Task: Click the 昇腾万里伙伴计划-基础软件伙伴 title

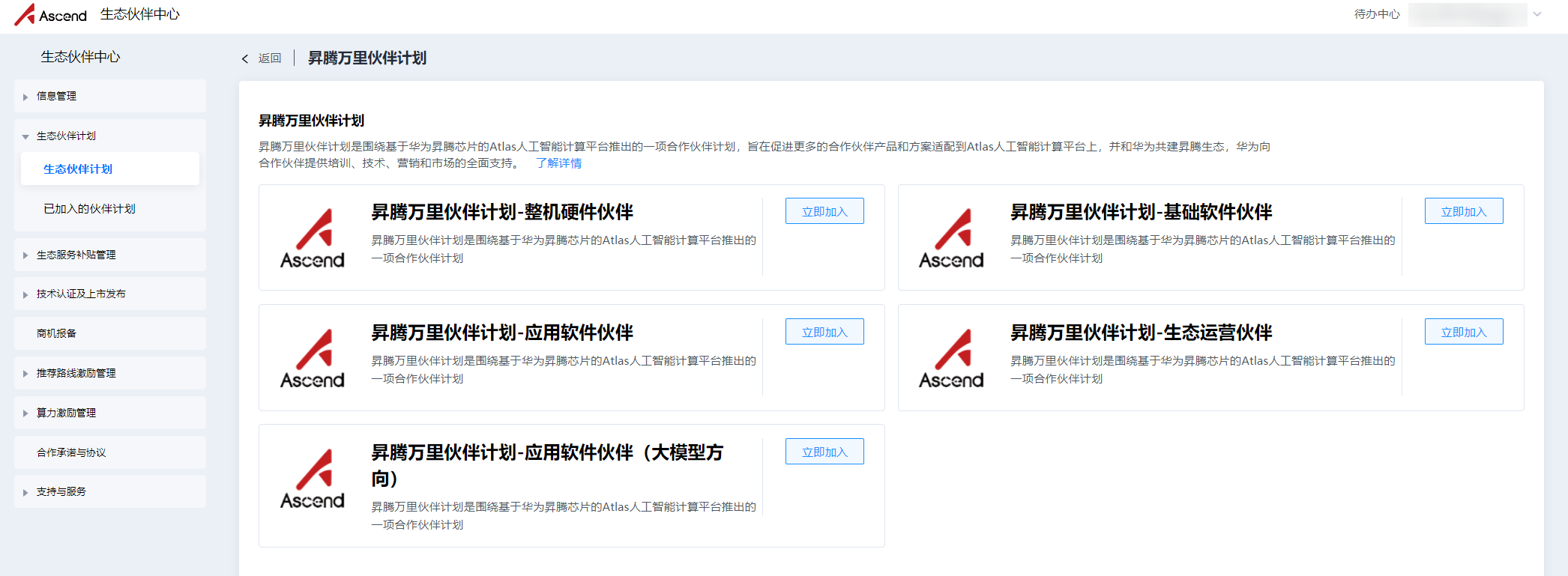Action: pos(1141,212)
